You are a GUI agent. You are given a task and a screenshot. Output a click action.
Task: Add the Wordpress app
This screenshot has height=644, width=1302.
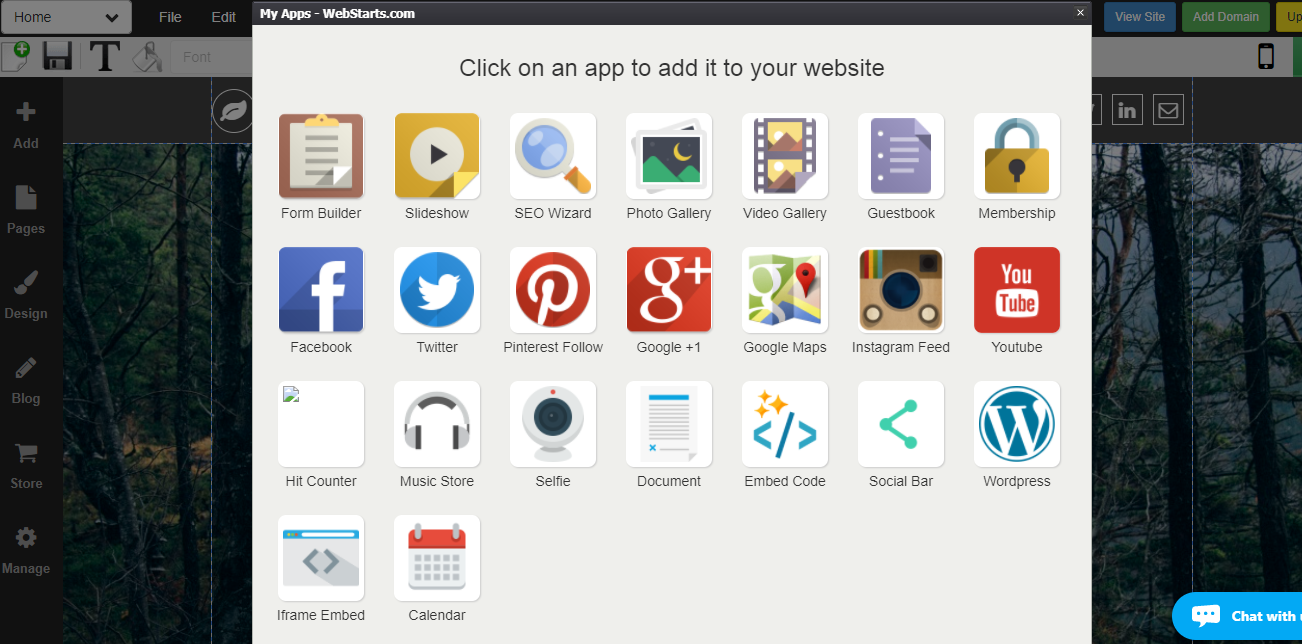click(x=1017, y=424)
